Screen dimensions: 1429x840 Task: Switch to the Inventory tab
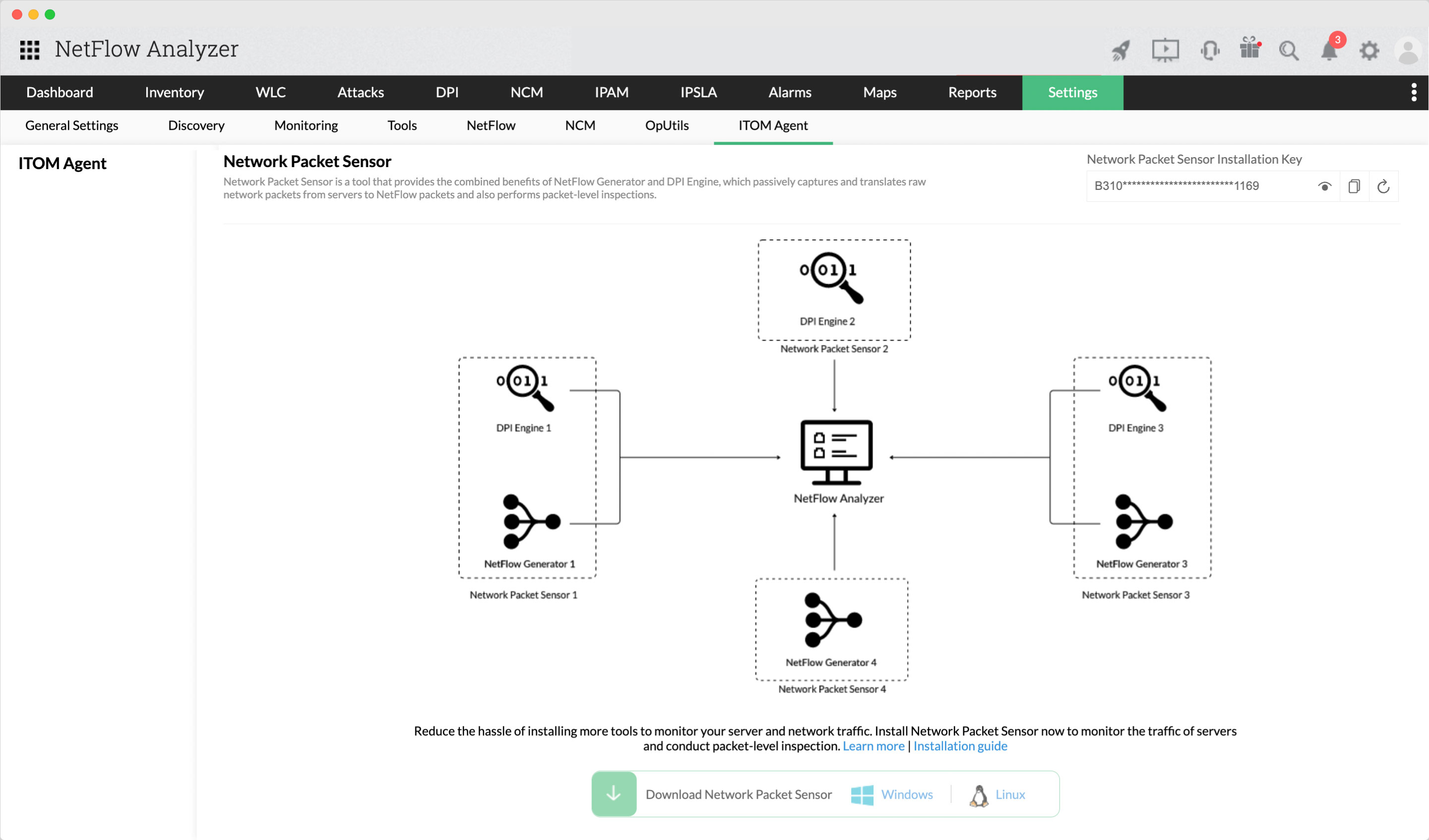coord(174,92)
